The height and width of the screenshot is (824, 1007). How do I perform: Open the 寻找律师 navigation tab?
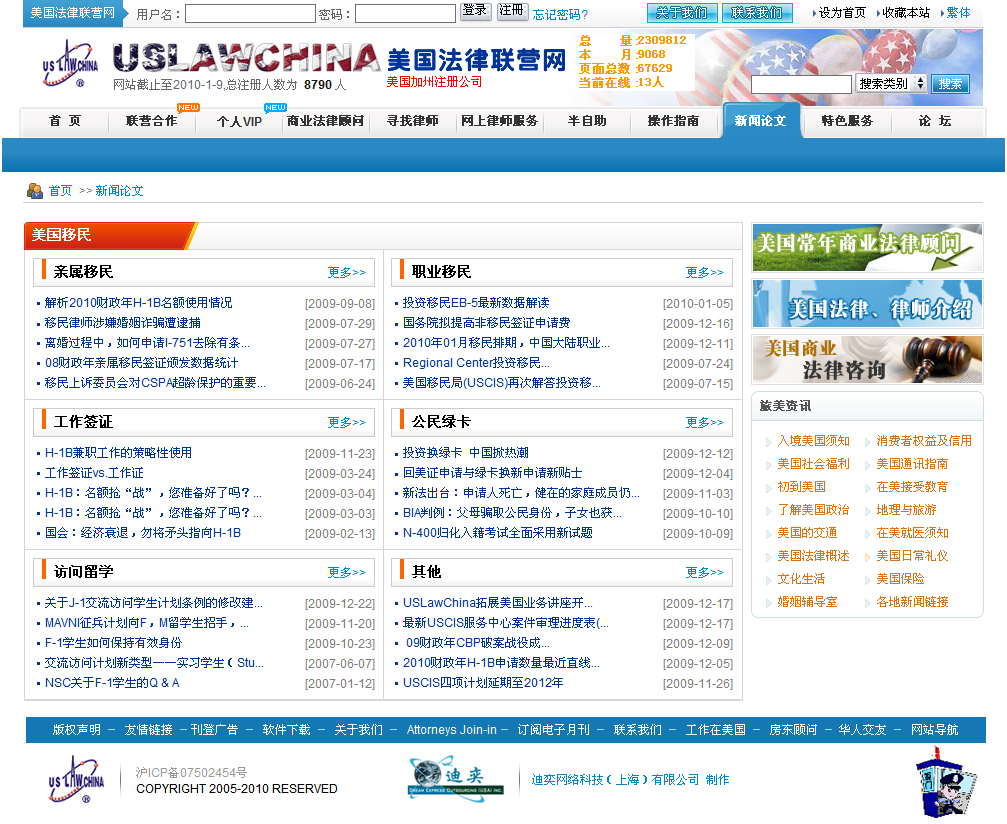413,121
